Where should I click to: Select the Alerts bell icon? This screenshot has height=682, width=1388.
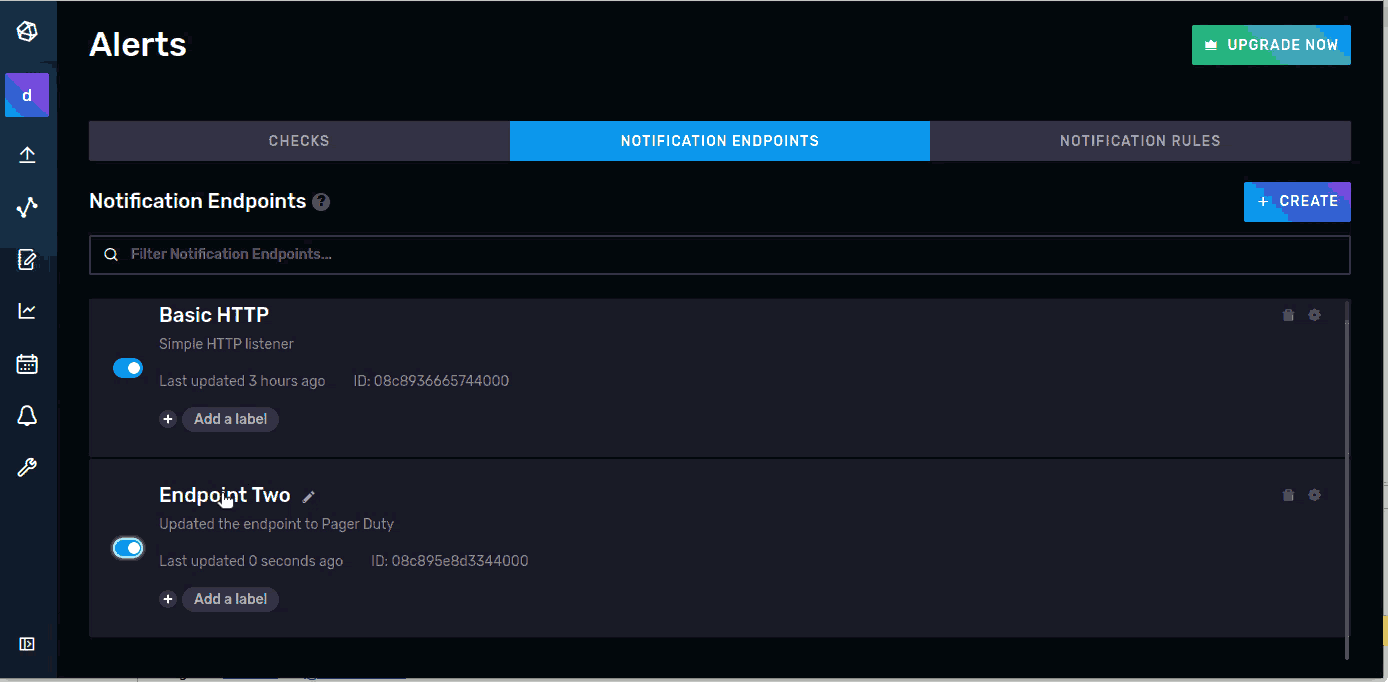tap(27, 415)
